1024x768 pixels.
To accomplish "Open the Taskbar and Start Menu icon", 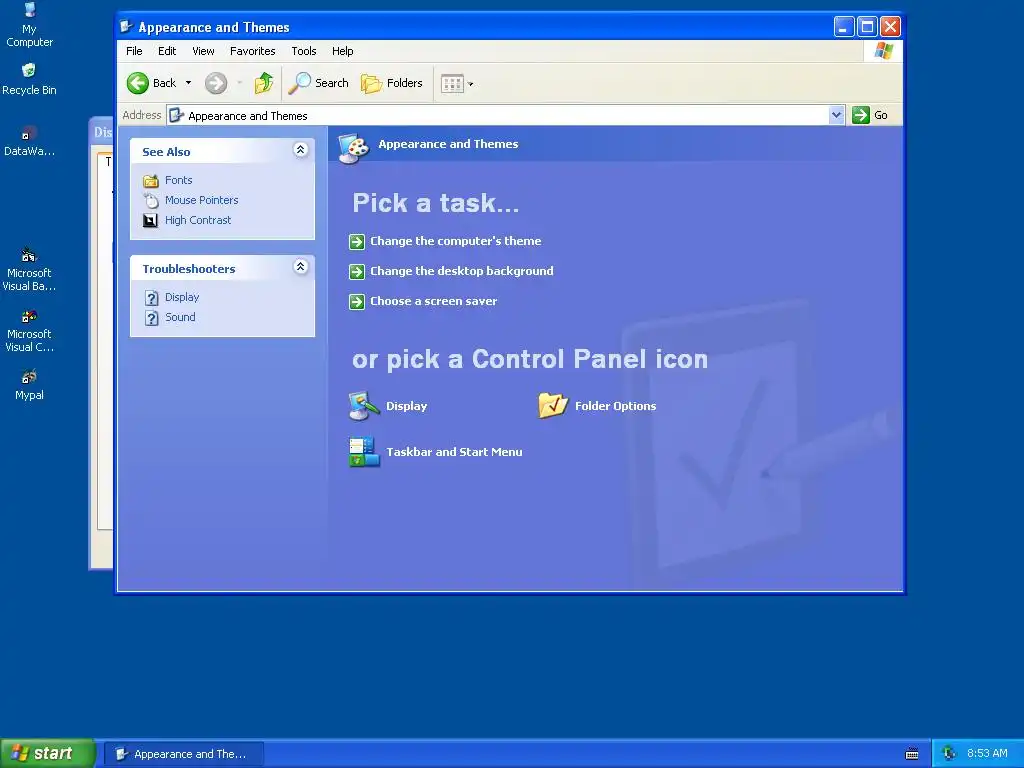I will click(x=364, y=452).
